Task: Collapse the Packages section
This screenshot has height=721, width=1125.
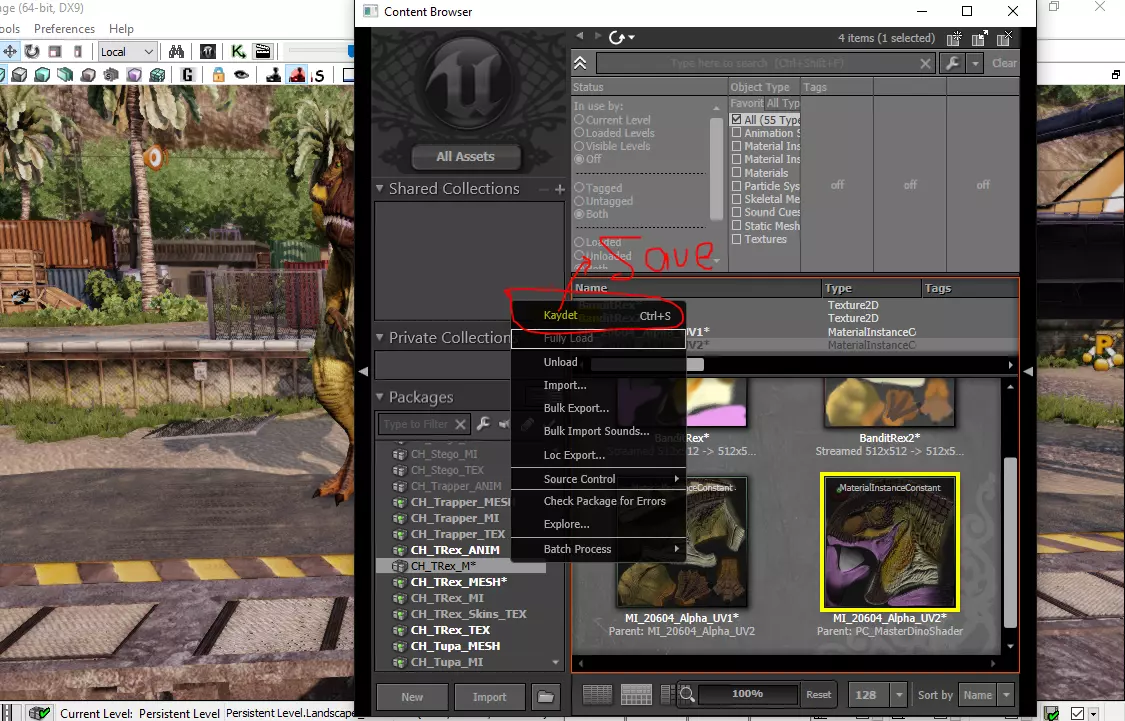Action: point(380,397)
